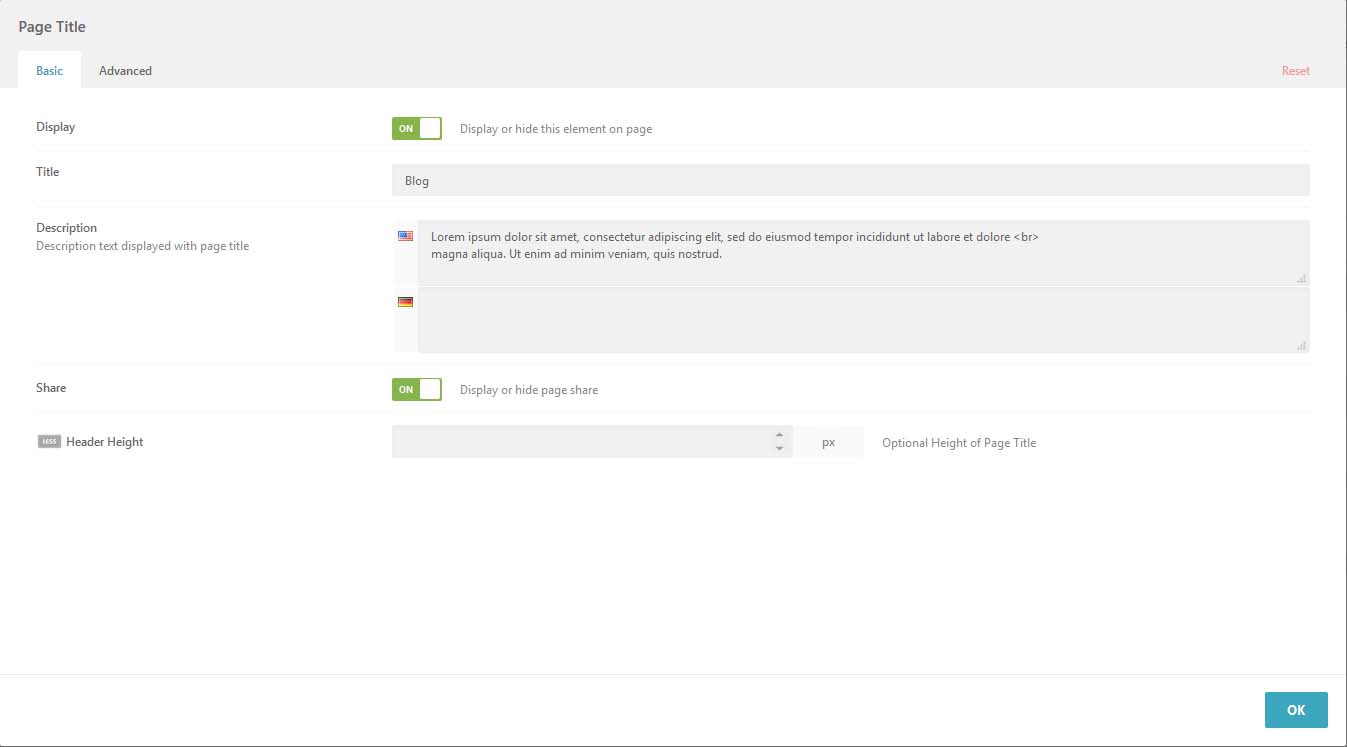
Task: Click the 'Display or hide this element on page' text
Action: [556, 129]
